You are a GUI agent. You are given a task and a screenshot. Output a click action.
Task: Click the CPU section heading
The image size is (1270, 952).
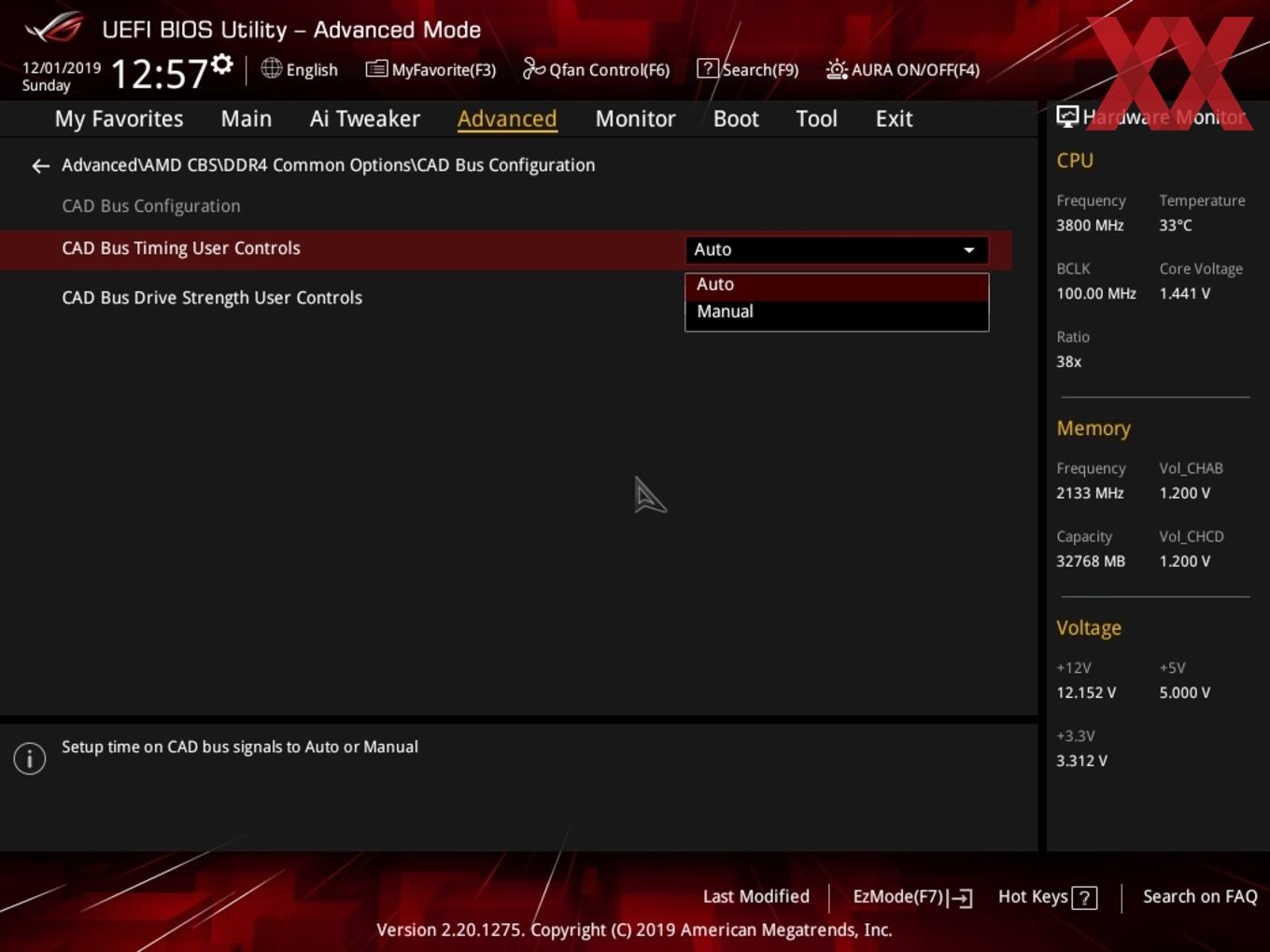click(1075, 161)
